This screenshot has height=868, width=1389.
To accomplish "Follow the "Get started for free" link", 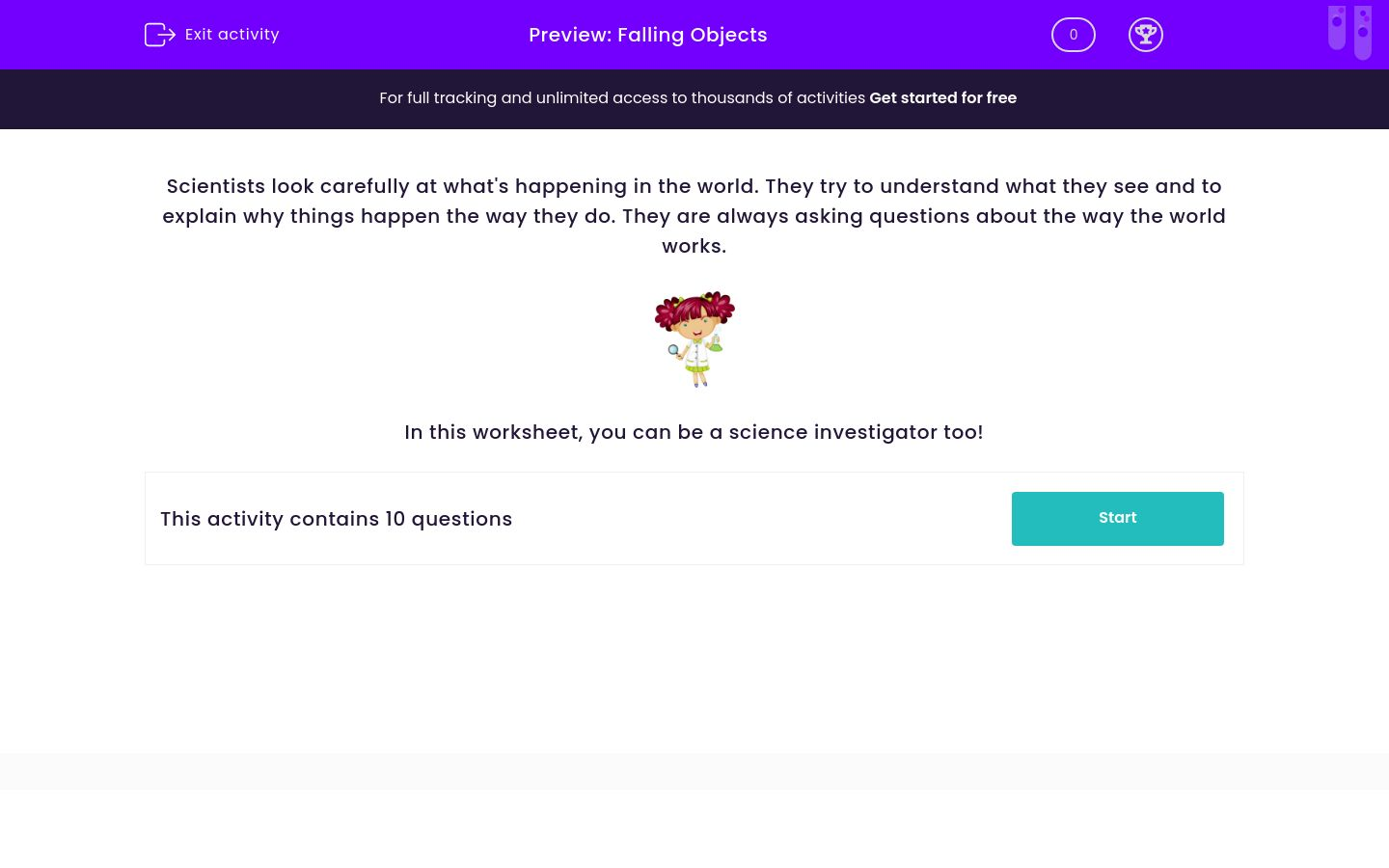I will 942,98.
